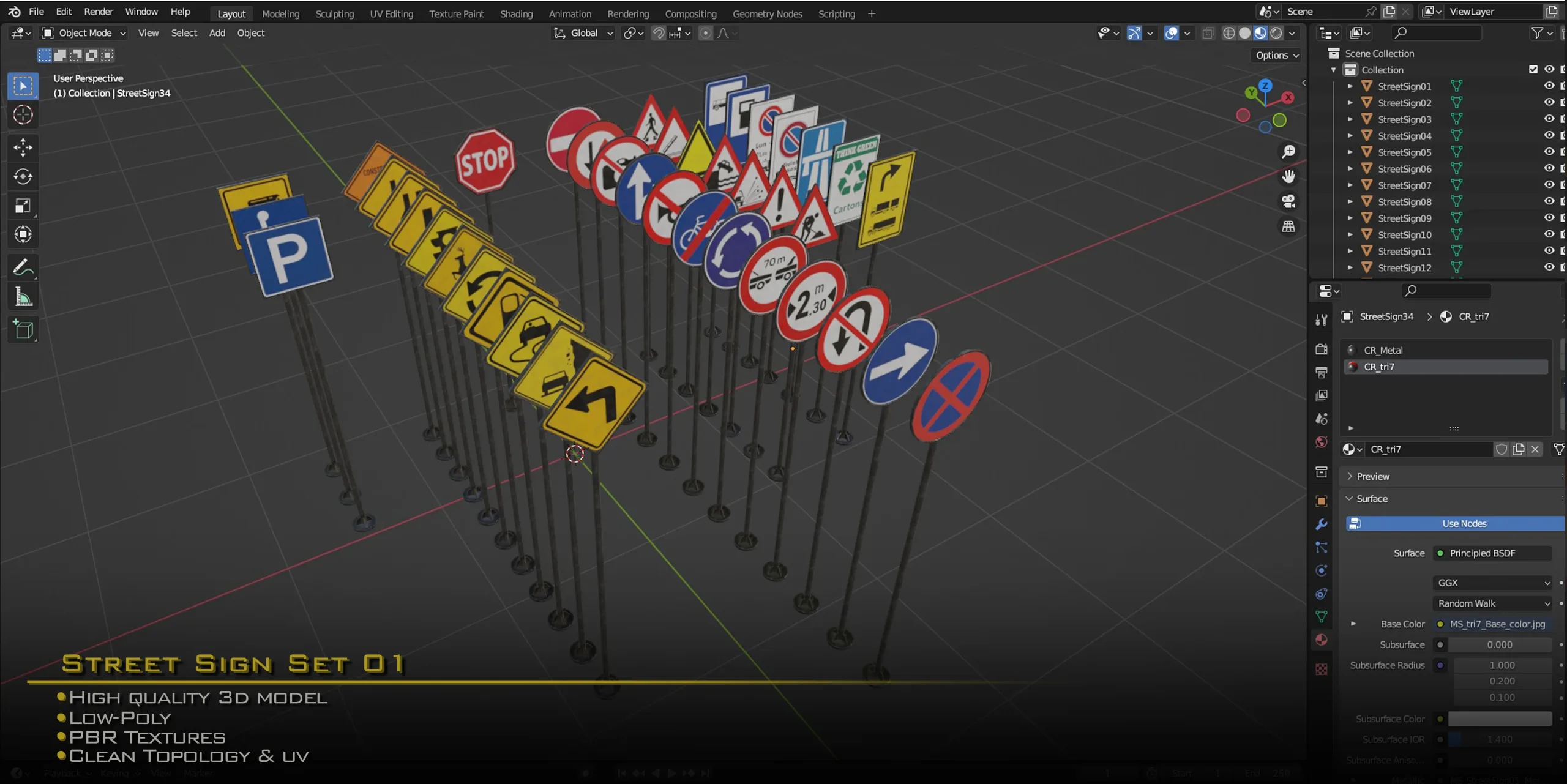The height and width of the screenshot is (784, 1567).
Task: Open the GGX distribution dropdown
Action: coord(1492,583)
